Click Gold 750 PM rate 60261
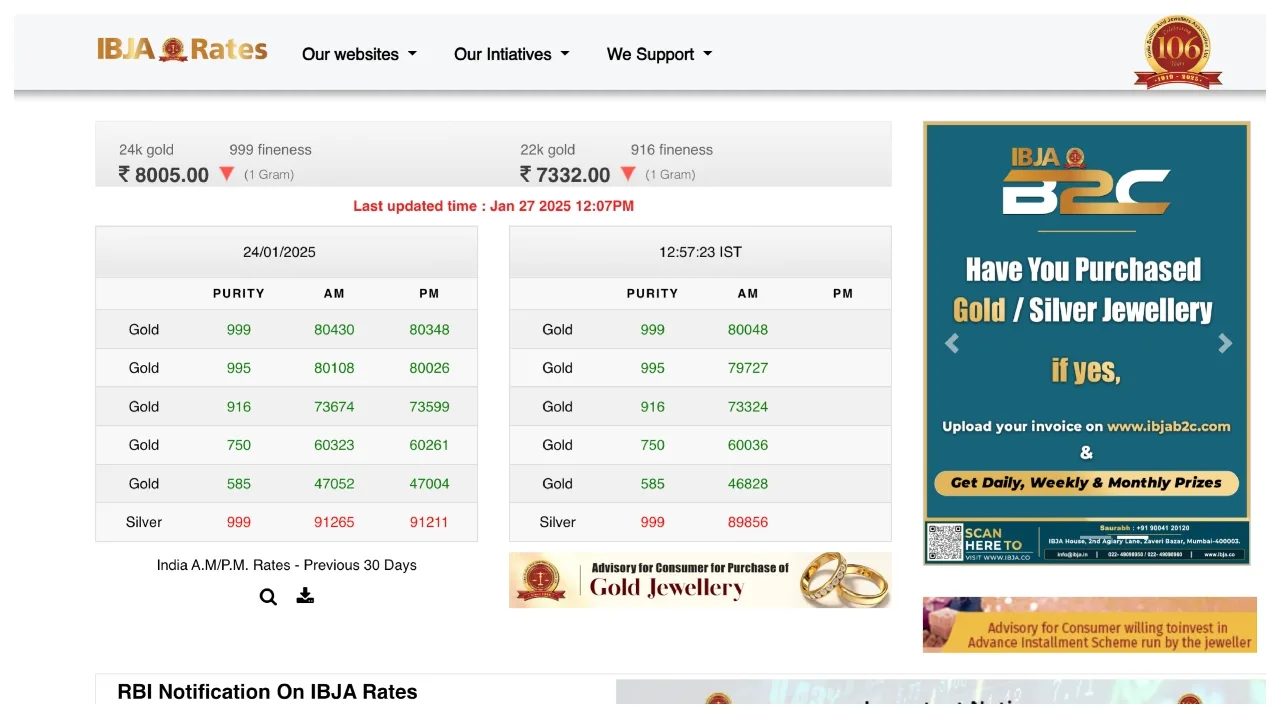1280x718 pixels. coord(429,445)
